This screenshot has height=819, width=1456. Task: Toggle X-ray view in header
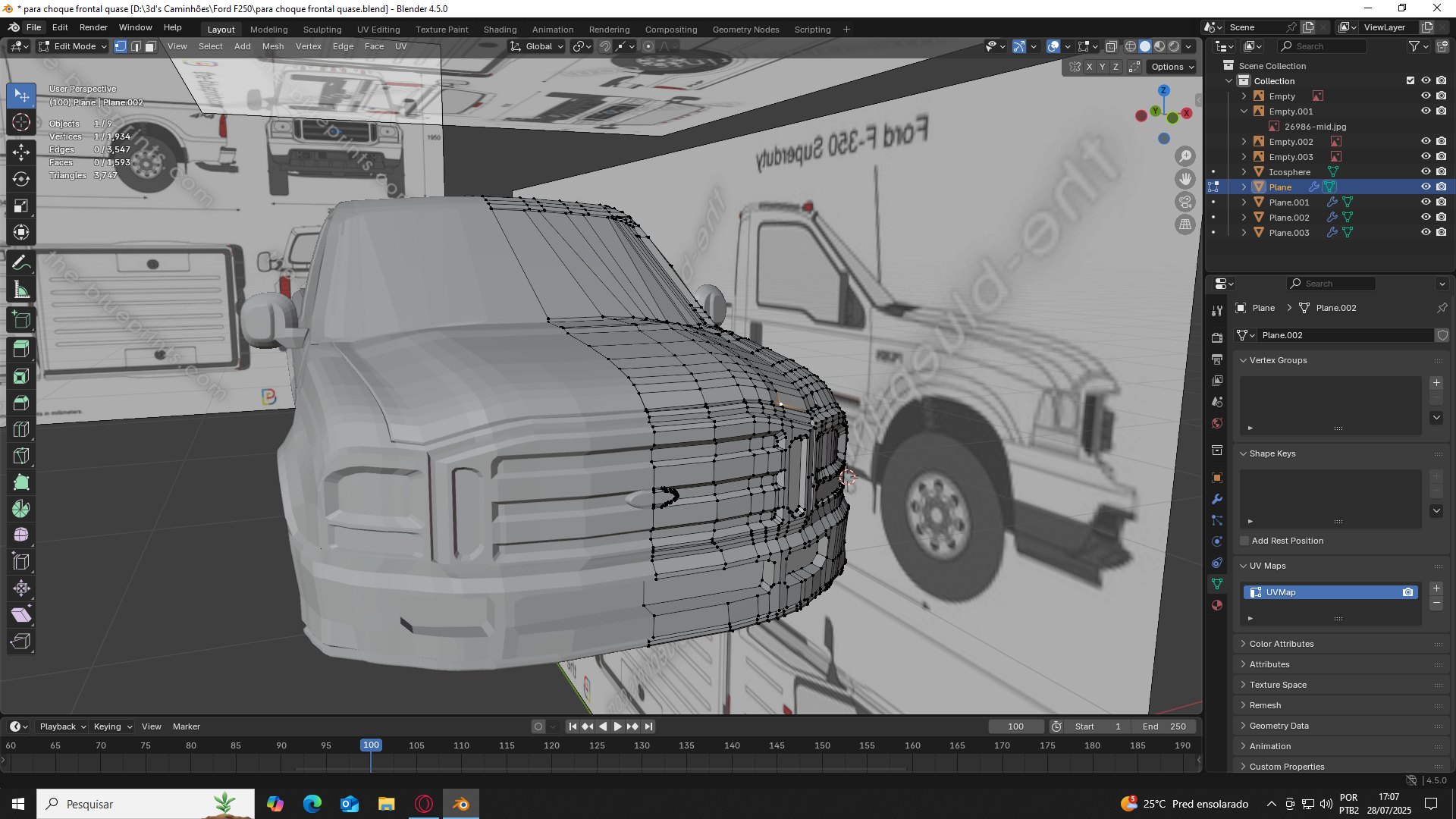point(1111,46)
